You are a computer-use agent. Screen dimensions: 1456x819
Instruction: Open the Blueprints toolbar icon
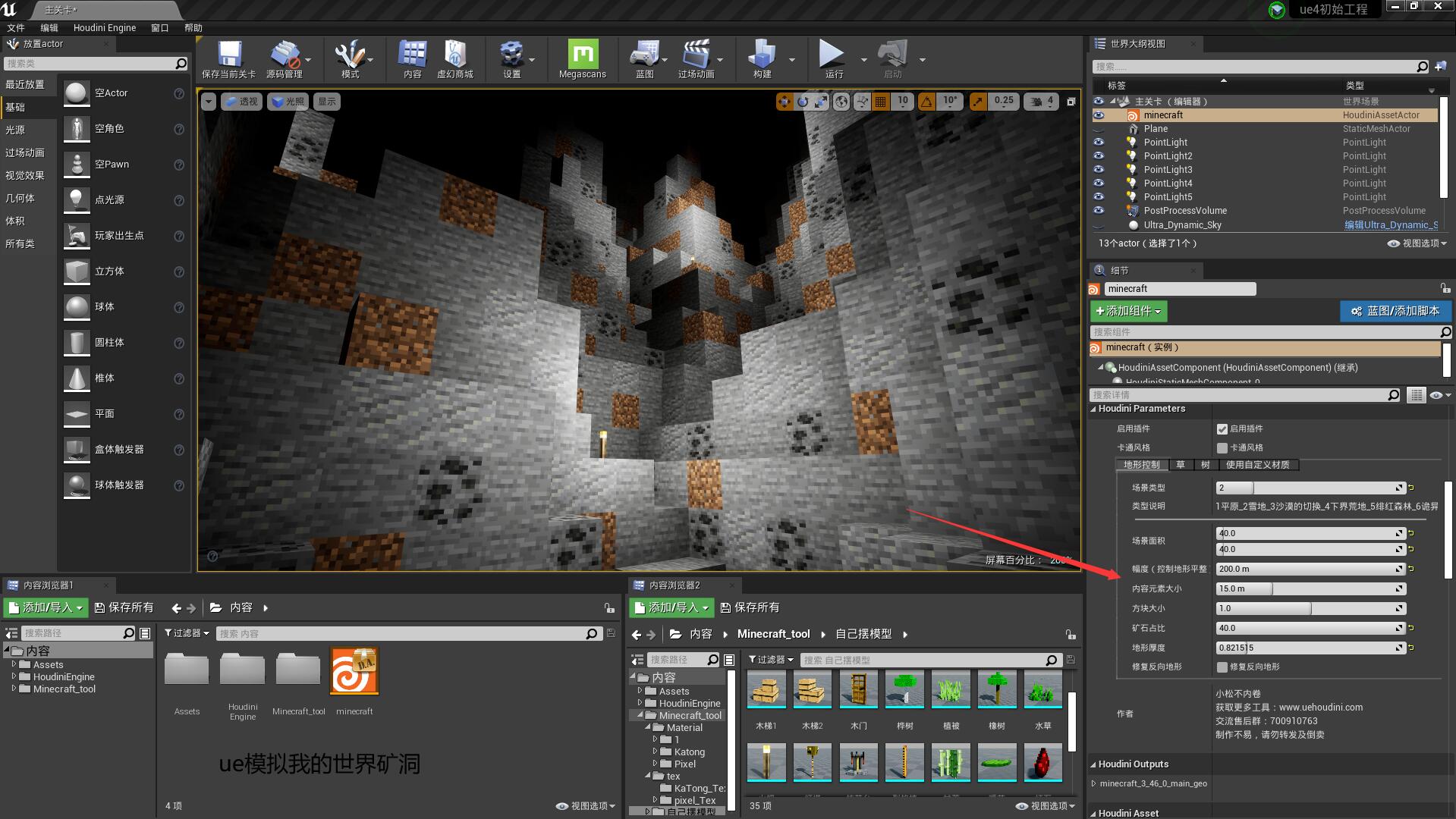[644, 55]
